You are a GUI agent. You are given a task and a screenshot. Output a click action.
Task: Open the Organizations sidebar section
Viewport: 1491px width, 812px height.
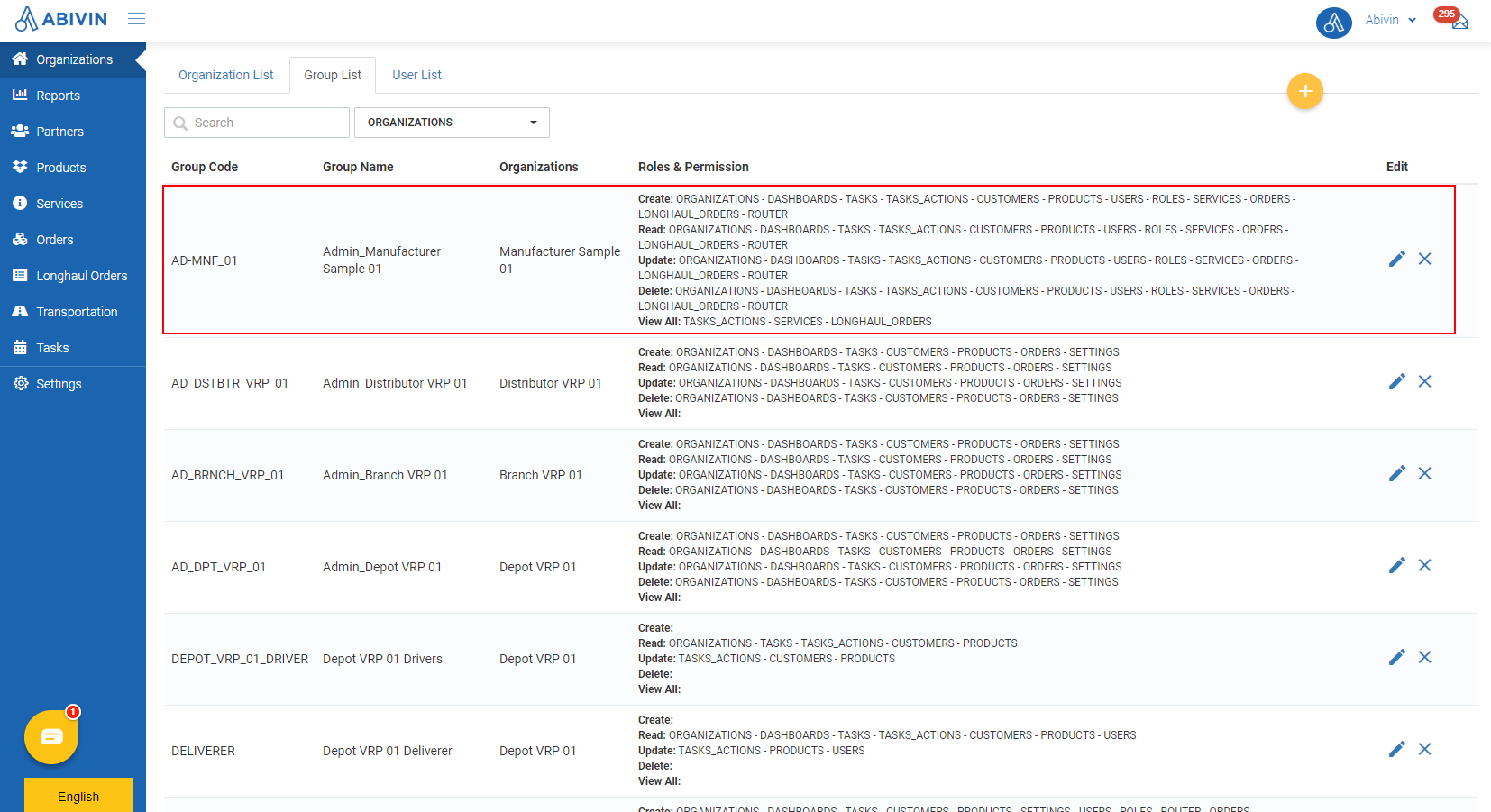coord(73,59)
